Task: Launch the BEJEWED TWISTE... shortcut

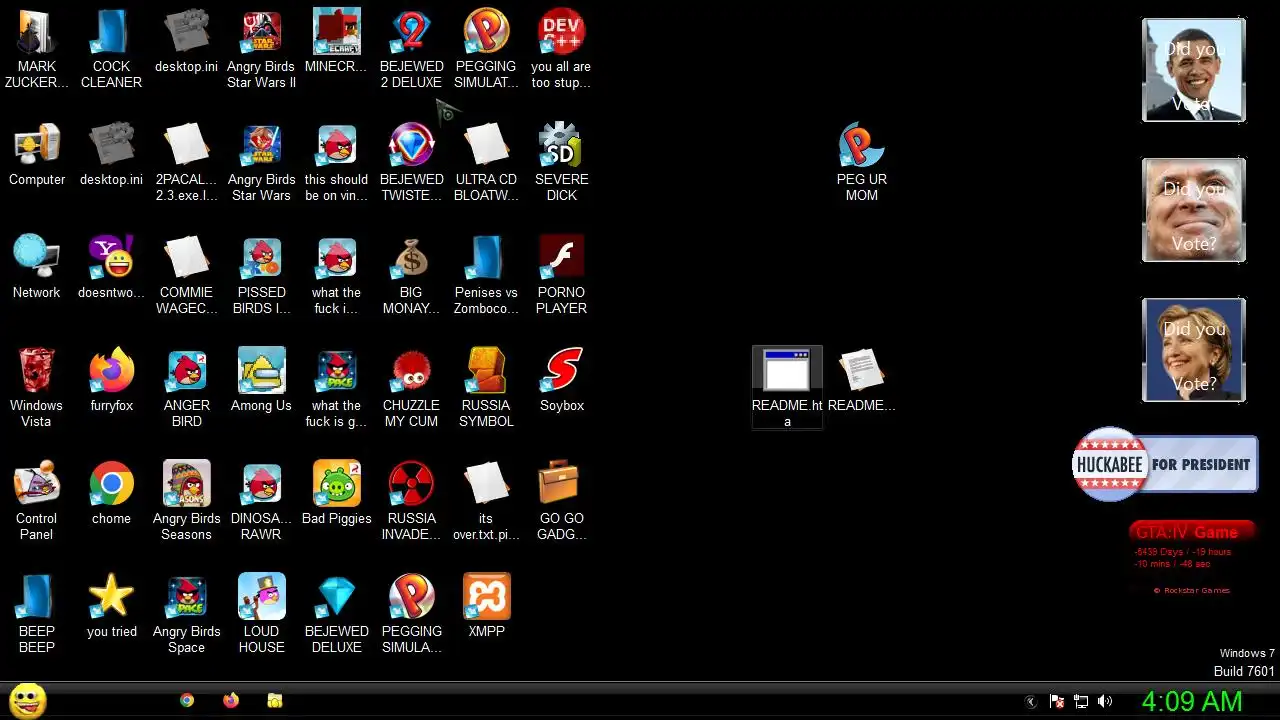Action: tap(411, 162)
